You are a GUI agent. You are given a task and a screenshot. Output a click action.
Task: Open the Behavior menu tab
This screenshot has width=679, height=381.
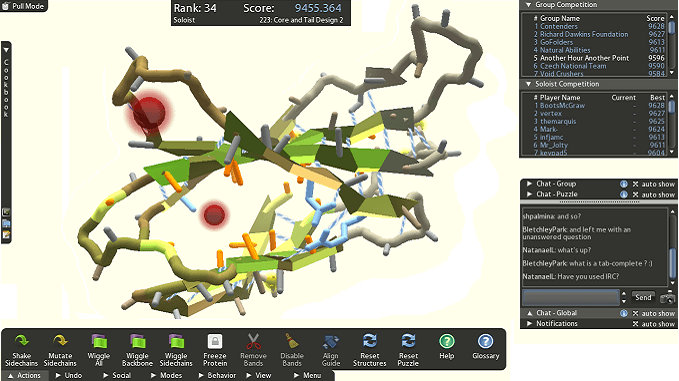[217, 375]
